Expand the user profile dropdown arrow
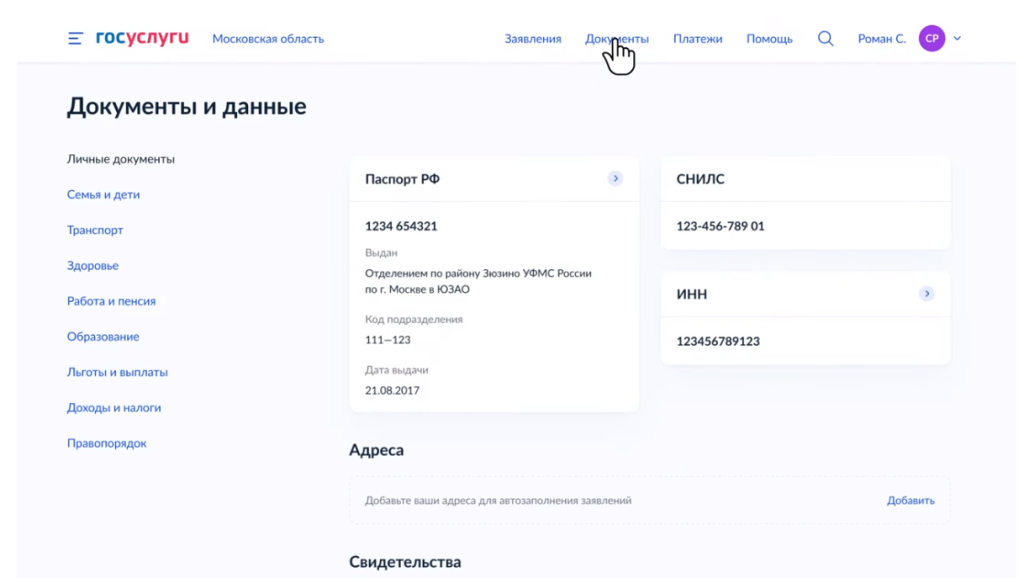The height and width of the screenshot is (578, 1024). click(957, 39)
